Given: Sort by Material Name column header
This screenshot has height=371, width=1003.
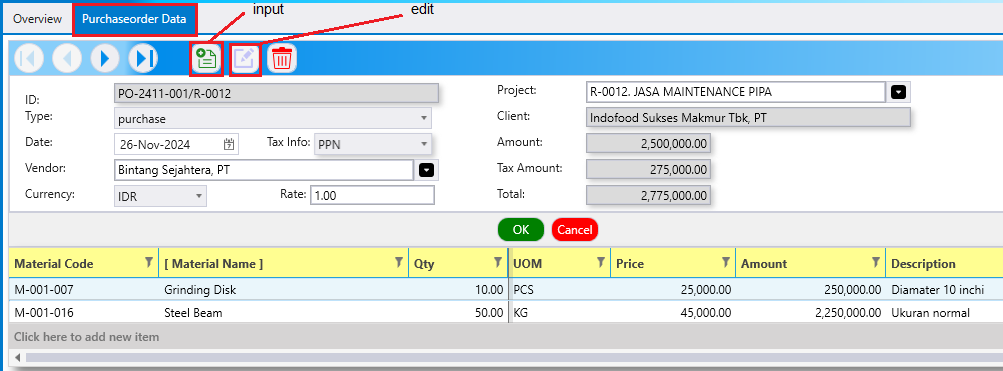Looking at the screenshot, I should coord(214,264).
